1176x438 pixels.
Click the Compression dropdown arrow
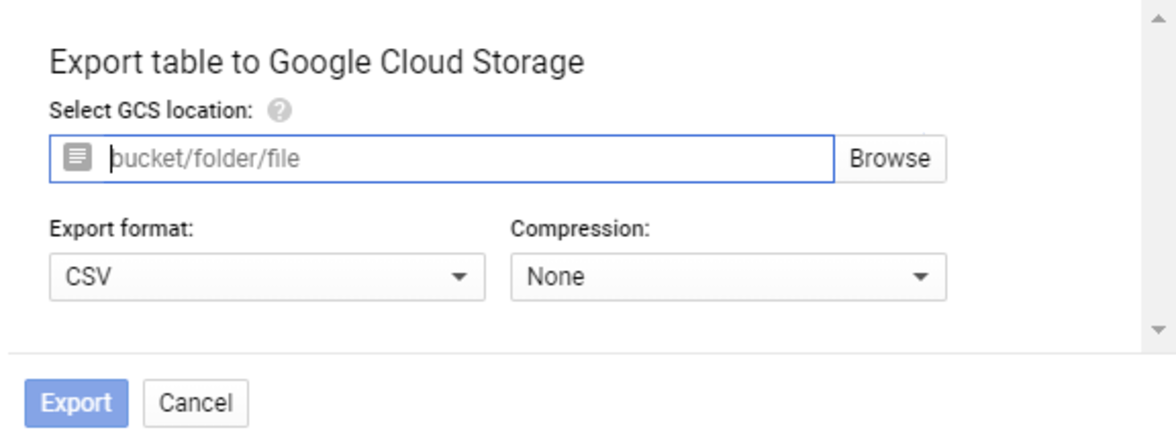[921, 277]
